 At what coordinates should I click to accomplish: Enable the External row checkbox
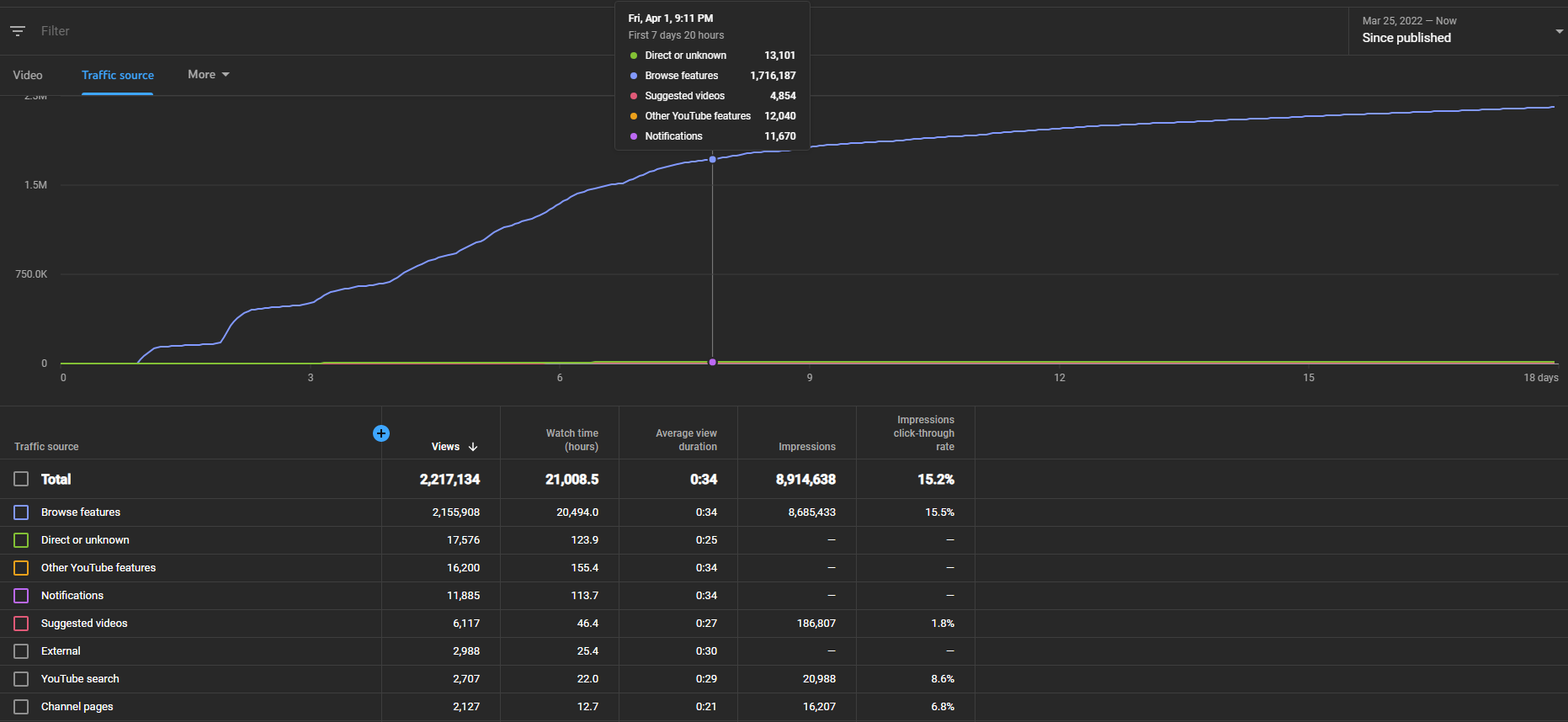[x=21, y=651]
